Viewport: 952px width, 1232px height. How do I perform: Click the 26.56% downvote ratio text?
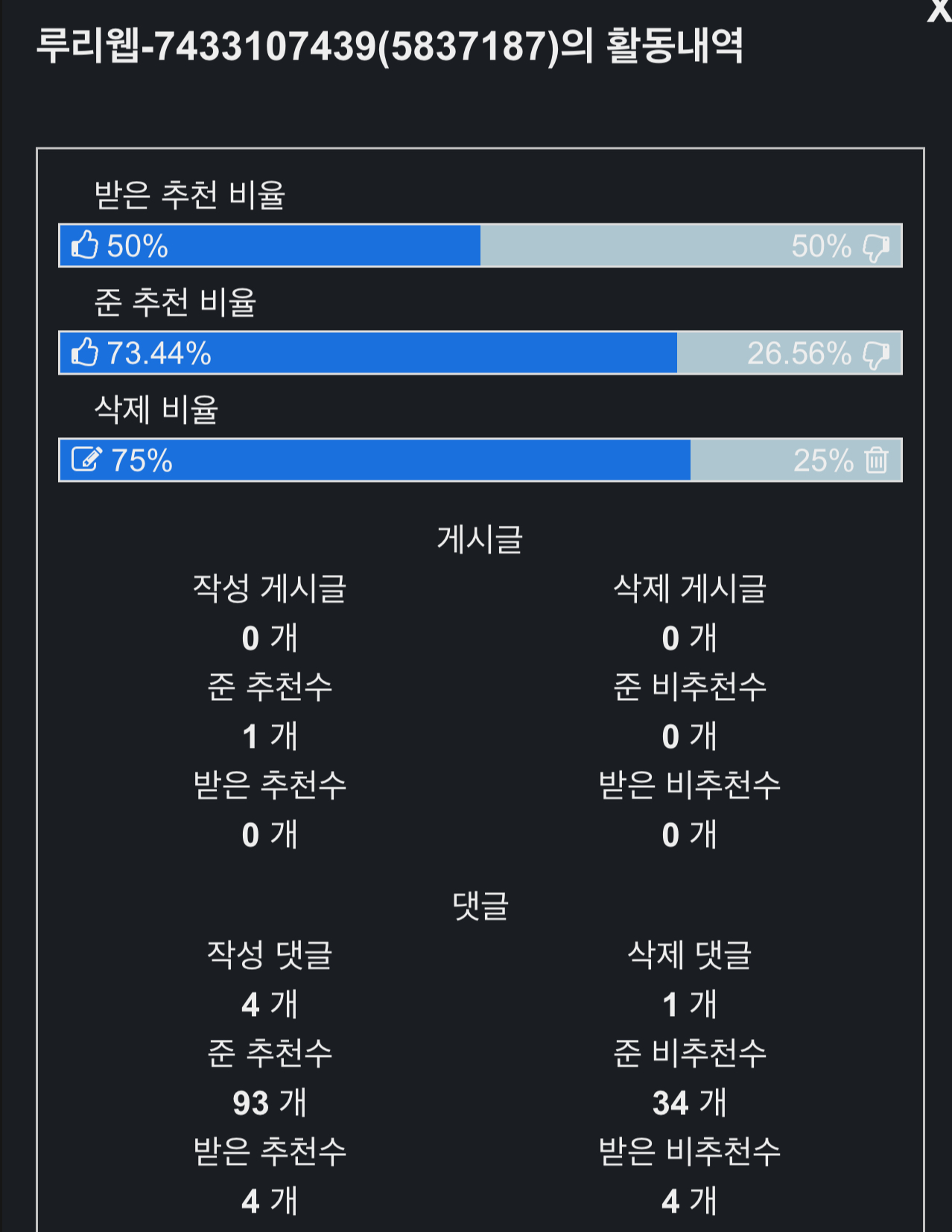click(799, 353)
